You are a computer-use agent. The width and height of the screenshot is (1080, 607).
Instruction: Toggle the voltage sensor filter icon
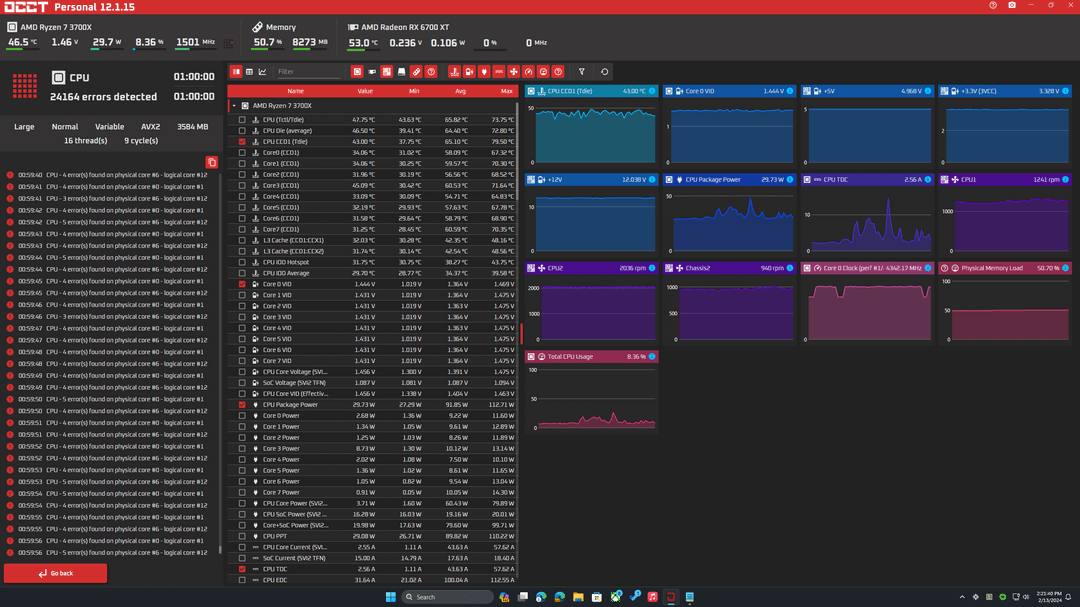(469, 72)
